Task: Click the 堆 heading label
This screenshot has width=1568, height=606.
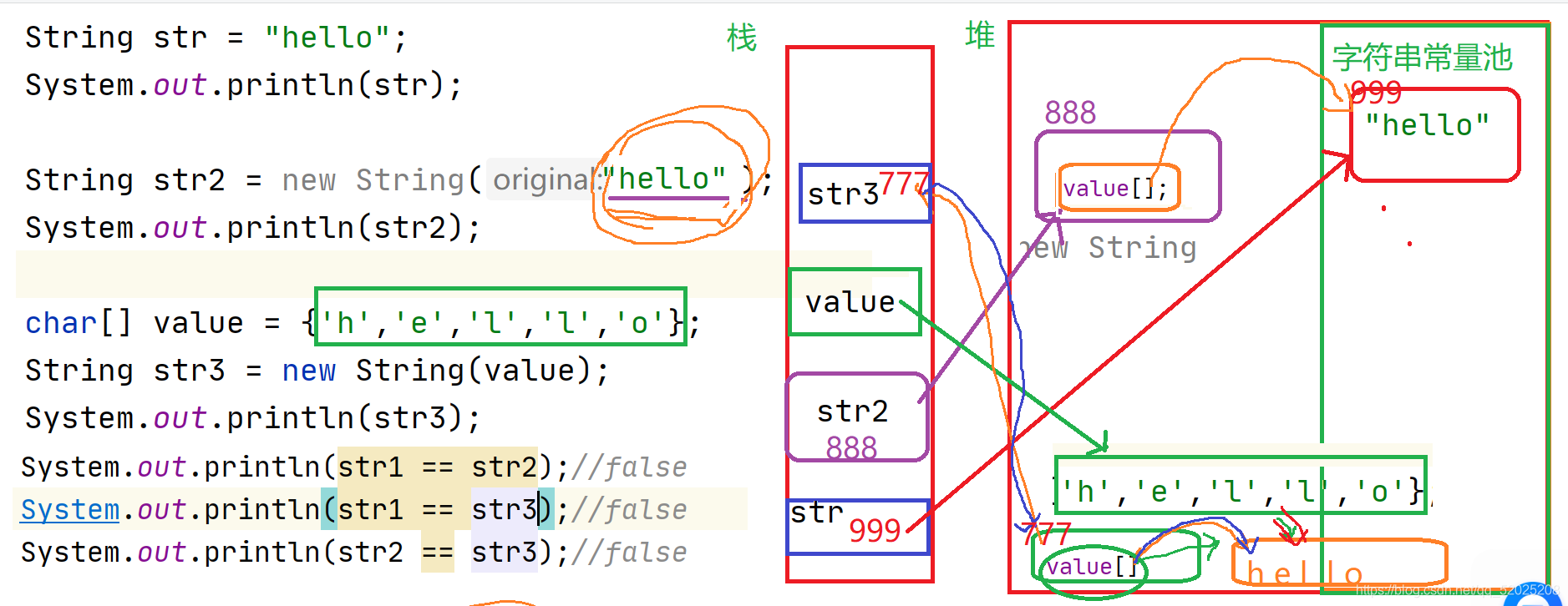Action: [x=980, y=35]
